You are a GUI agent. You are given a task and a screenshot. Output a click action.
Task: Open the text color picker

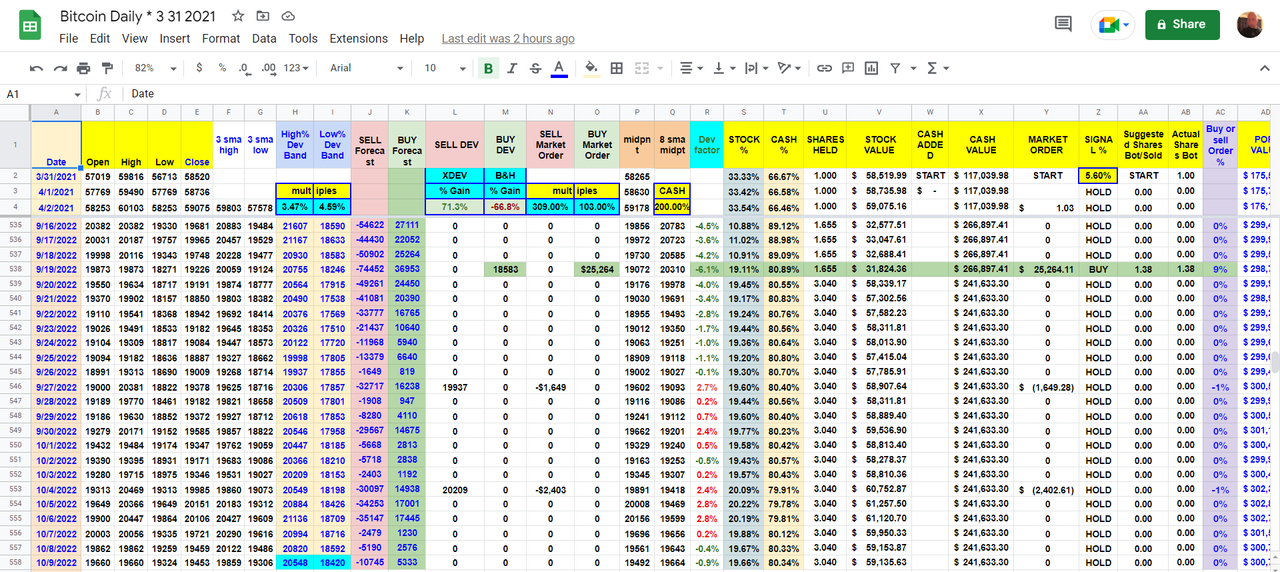(x=559, y=68)
